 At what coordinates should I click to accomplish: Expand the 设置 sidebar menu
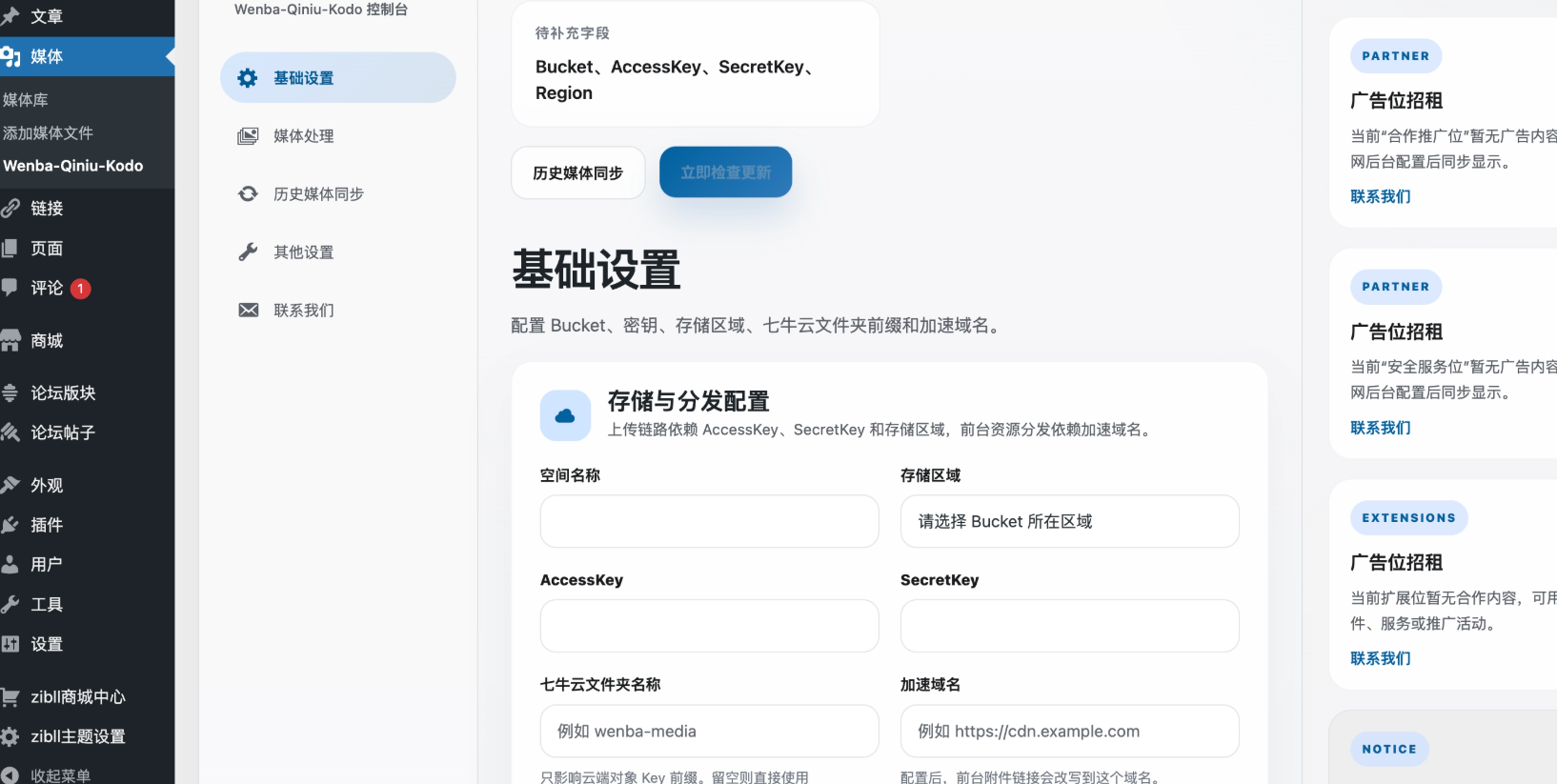point(46,644)
